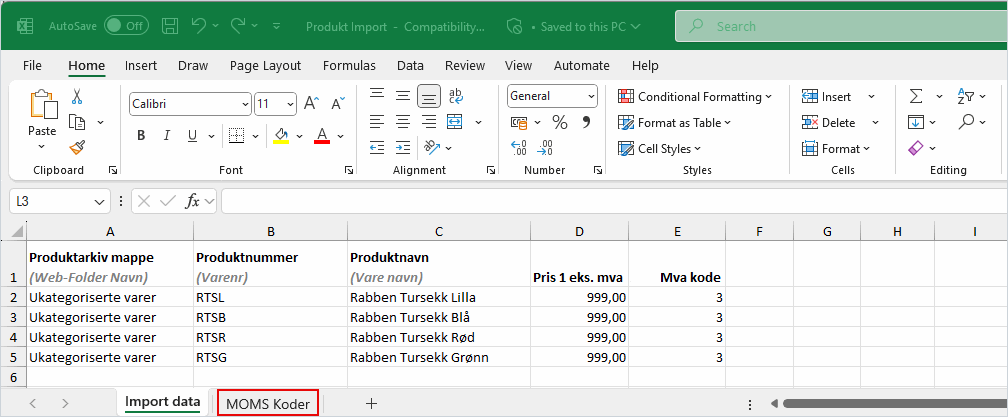
Task: Open the Calibri font name dropdown
Action: [x=245, y=104]
